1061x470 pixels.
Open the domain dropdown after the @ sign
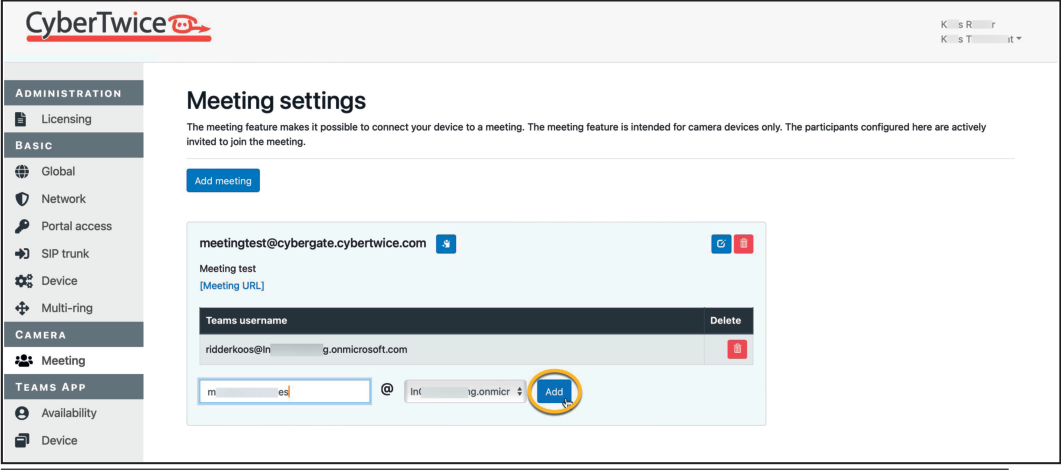coord(466,391)
